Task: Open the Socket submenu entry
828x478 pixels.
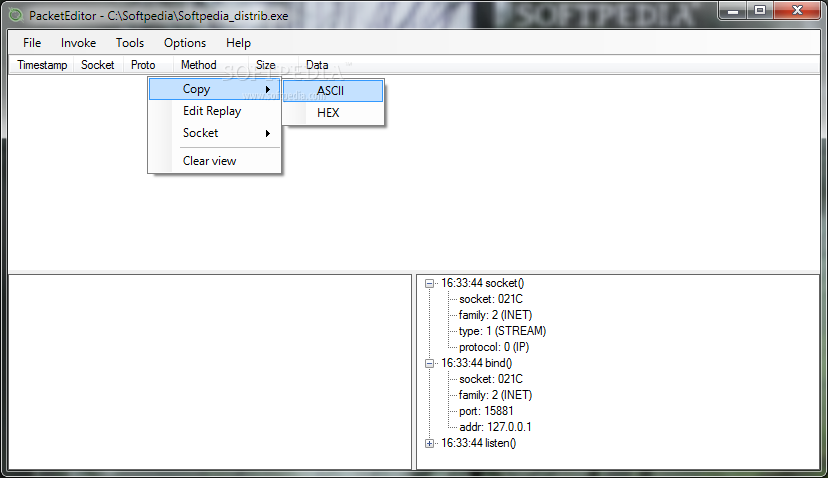Action: (214, 133)
